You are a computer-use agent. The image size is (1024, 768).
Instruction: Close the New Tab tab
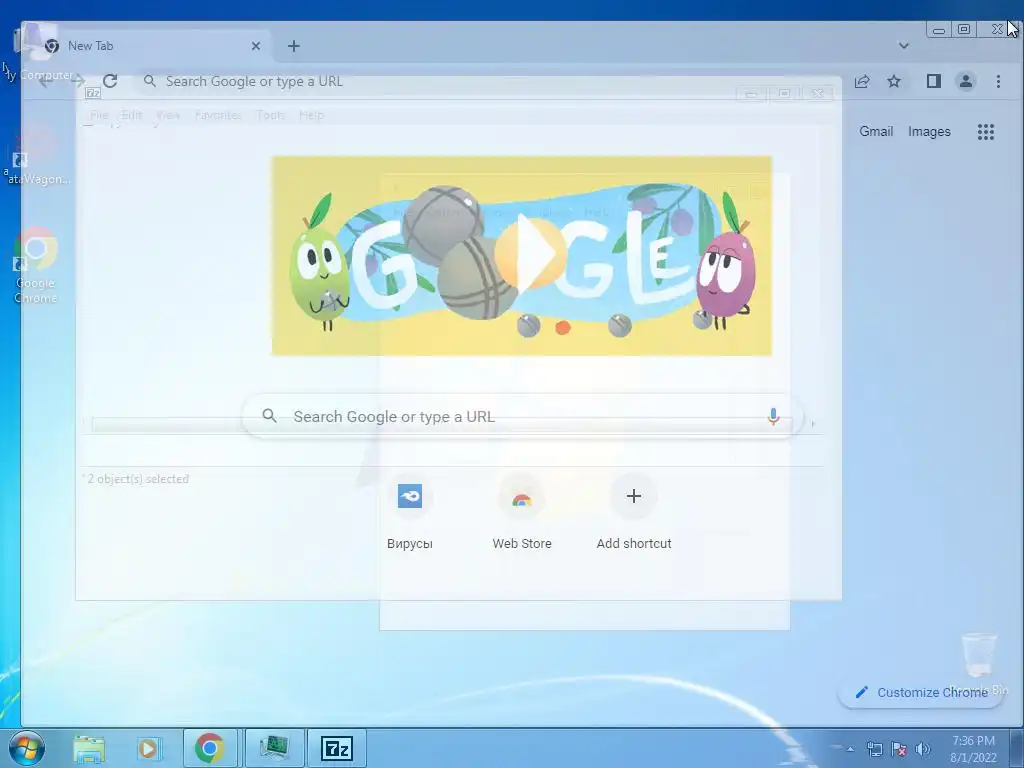coord(256,46)
